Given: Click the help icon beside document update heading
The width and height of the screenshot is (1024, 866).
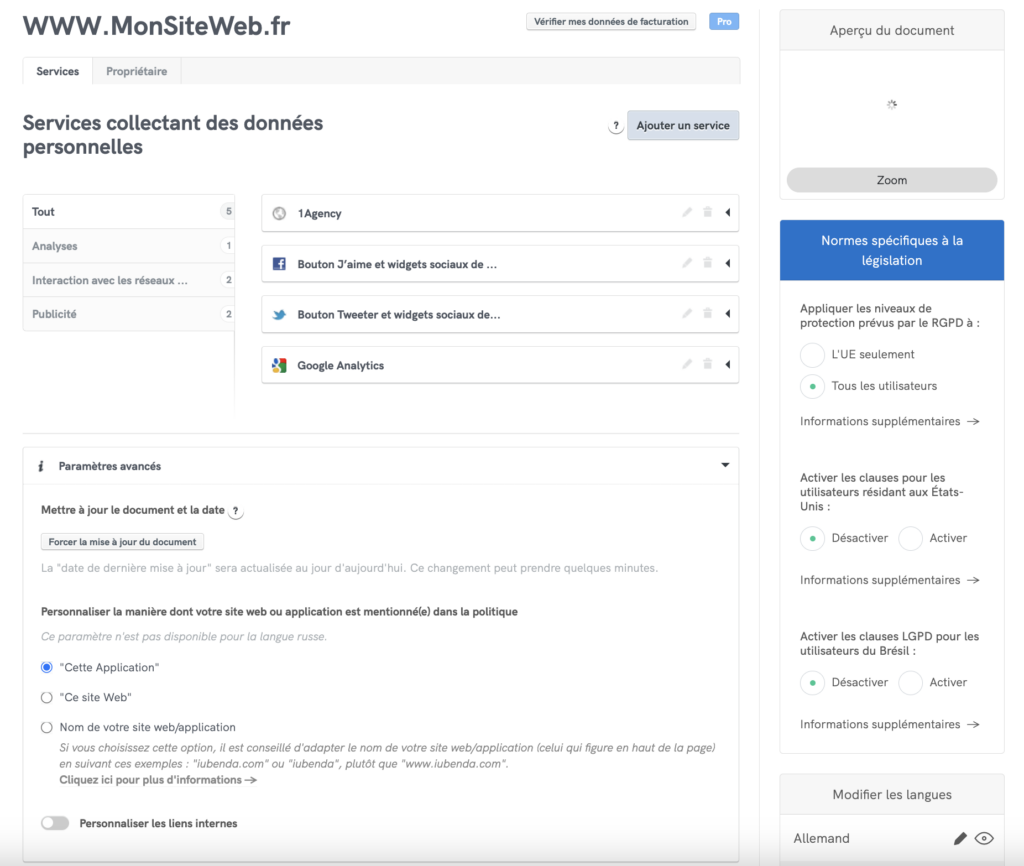Looking at the screenshot, I should [236, 511].
